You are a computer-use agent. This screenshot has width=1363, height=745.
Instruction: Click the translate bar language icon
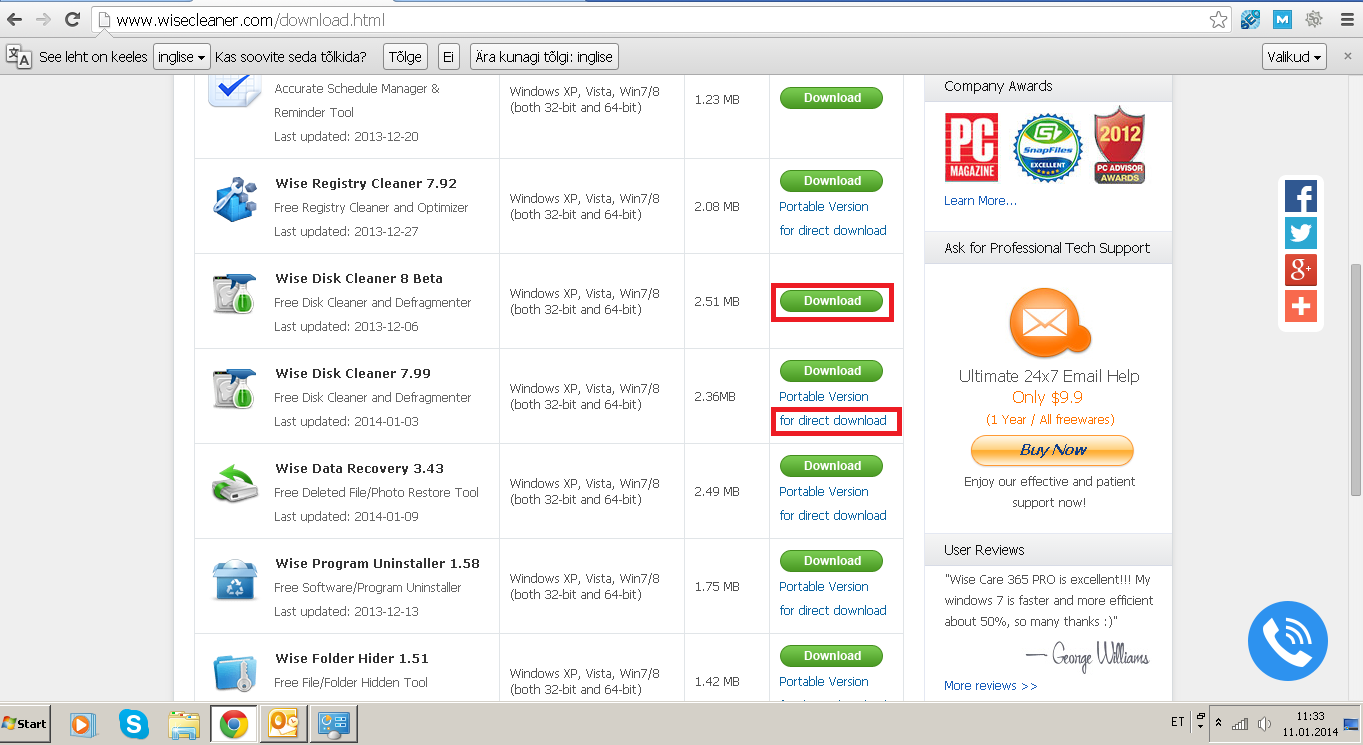[x=19, y=57]
